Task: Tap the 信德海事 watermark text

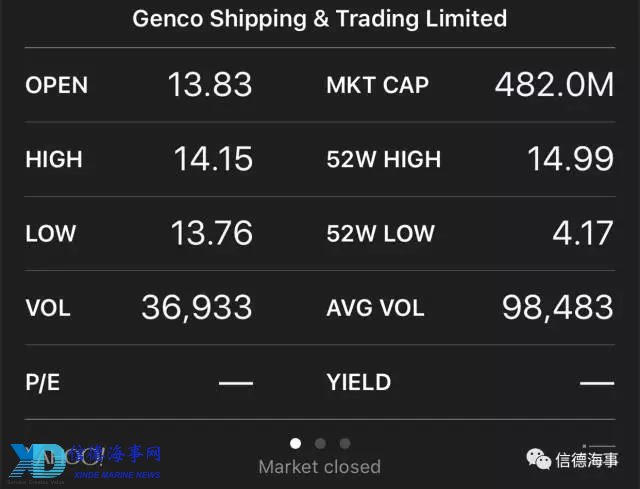Action: coord(587,460)
